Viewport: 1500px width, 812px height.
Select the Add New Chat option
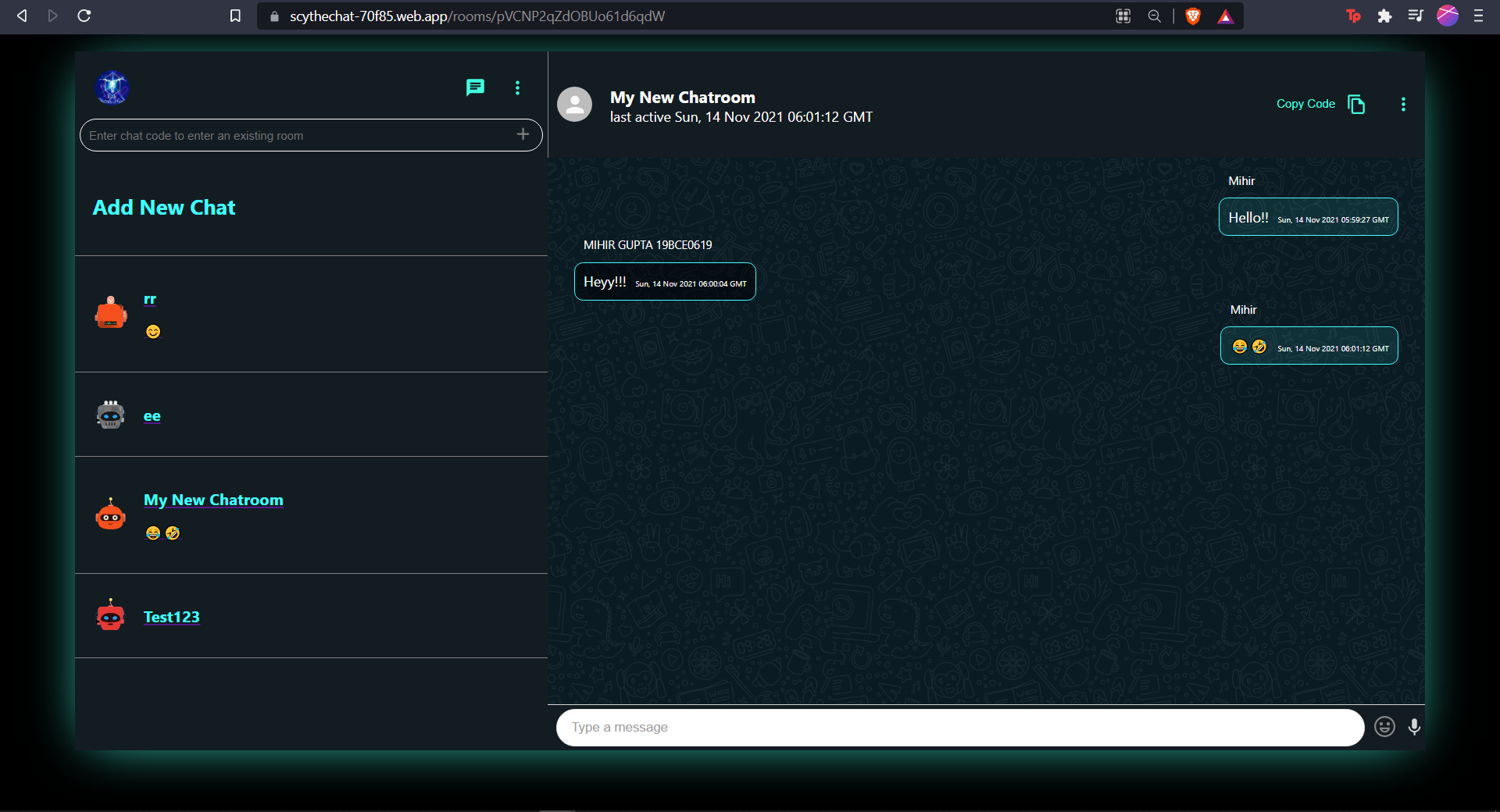[x=164, y=207]
